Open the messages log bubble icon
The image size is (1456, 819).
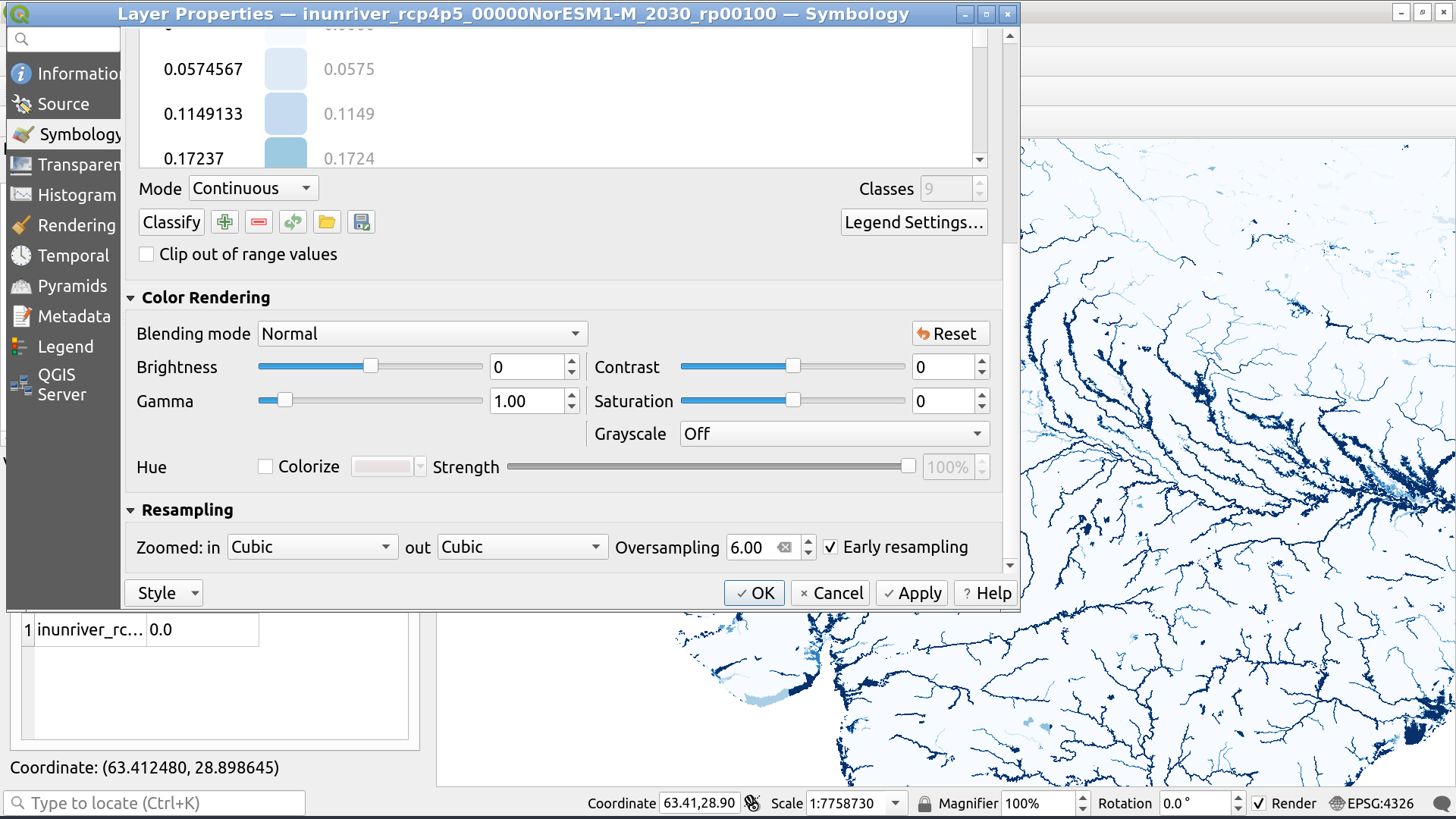(x=1443, y=802)
